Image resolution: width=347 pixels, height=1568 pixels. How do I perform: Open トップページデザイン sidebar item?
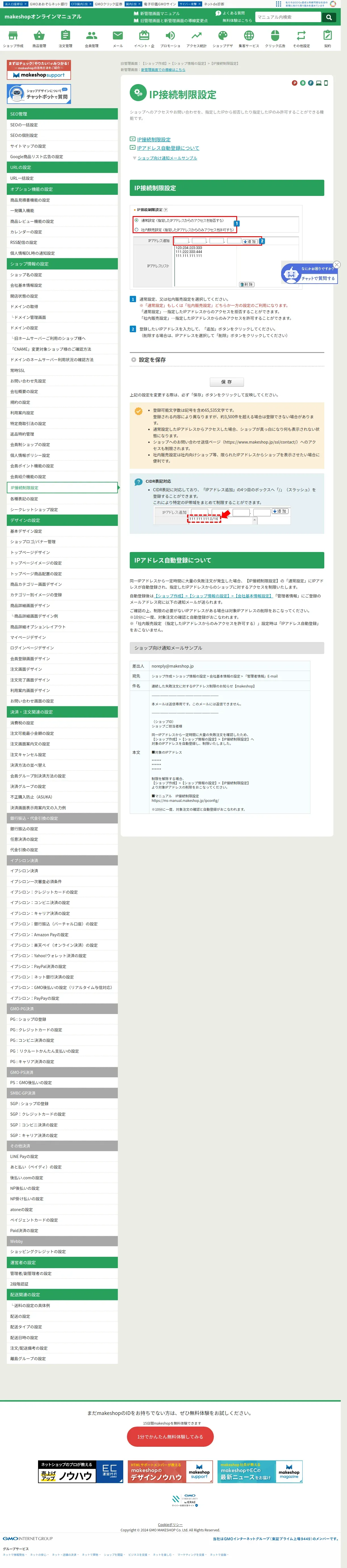(62, 552)
